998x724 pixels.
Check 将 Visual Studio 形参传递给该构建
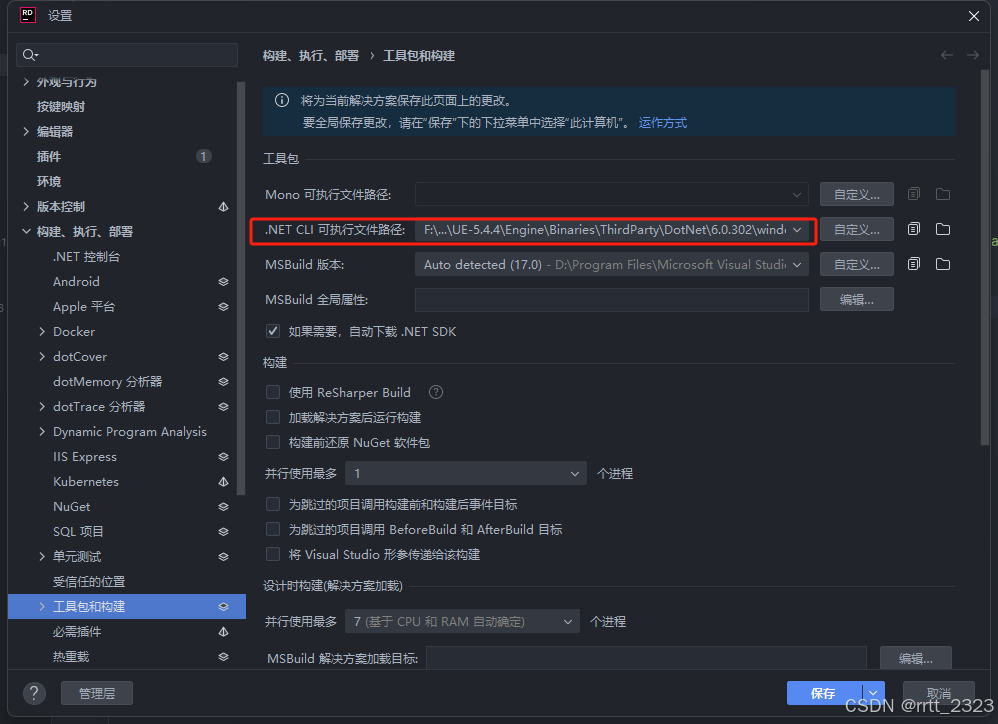(273, 554)
